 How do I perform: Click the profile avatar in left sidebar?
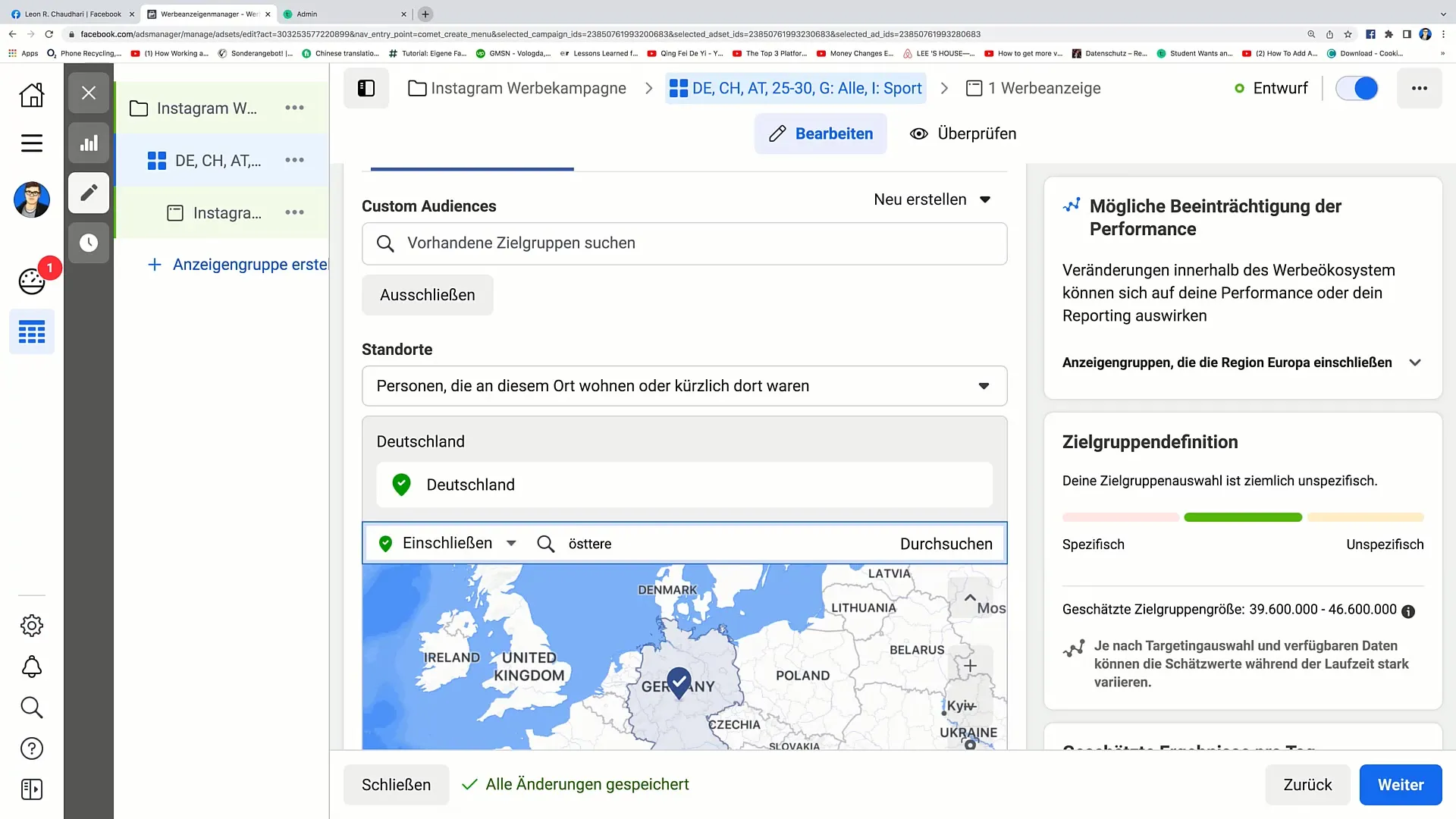(x=32, y=200)
